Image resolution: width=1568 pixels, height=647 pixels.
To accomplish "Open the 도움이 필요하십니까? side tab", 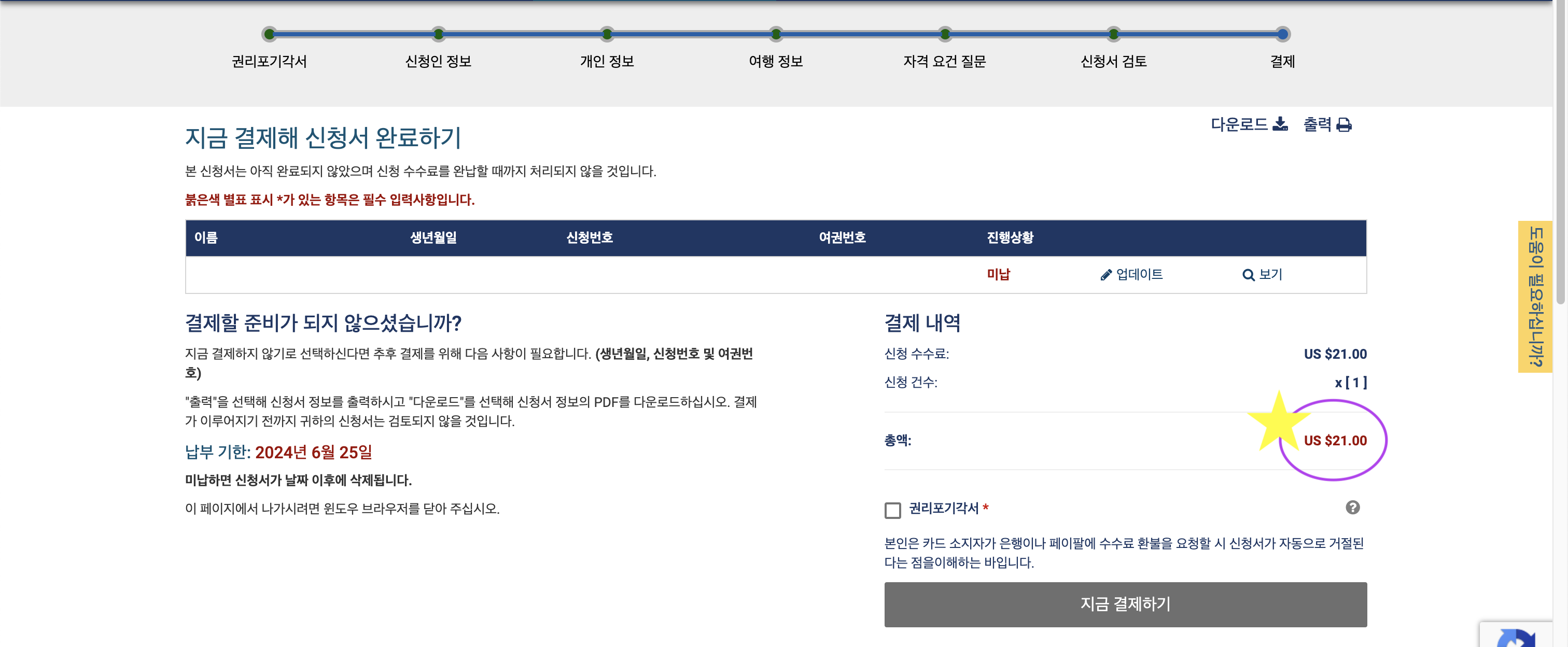I will 1534,297.
